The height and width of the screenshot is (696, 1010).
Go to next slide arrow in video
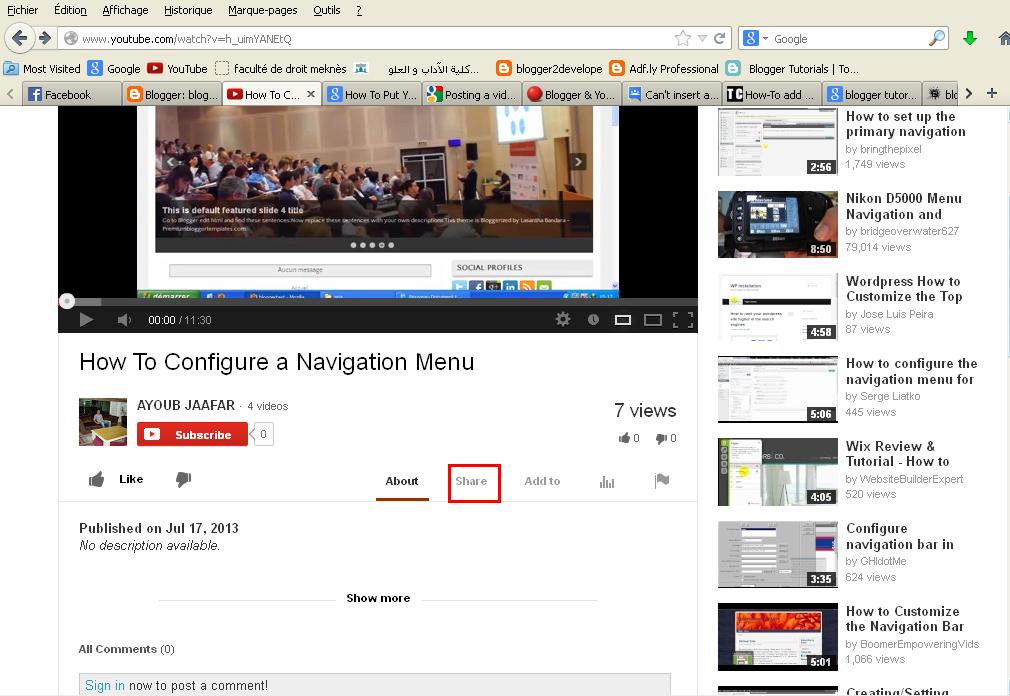(x=578, y=162)
